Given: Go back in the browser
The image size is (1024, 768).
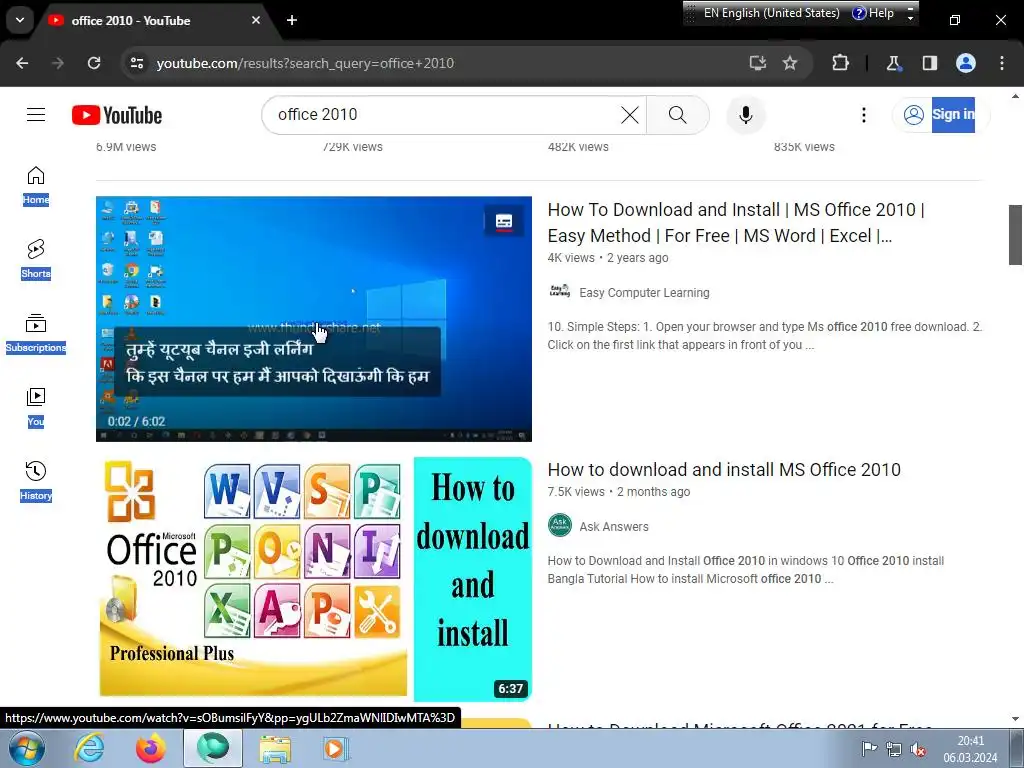Looking at the screenshot, I should (x=22, y=63).
